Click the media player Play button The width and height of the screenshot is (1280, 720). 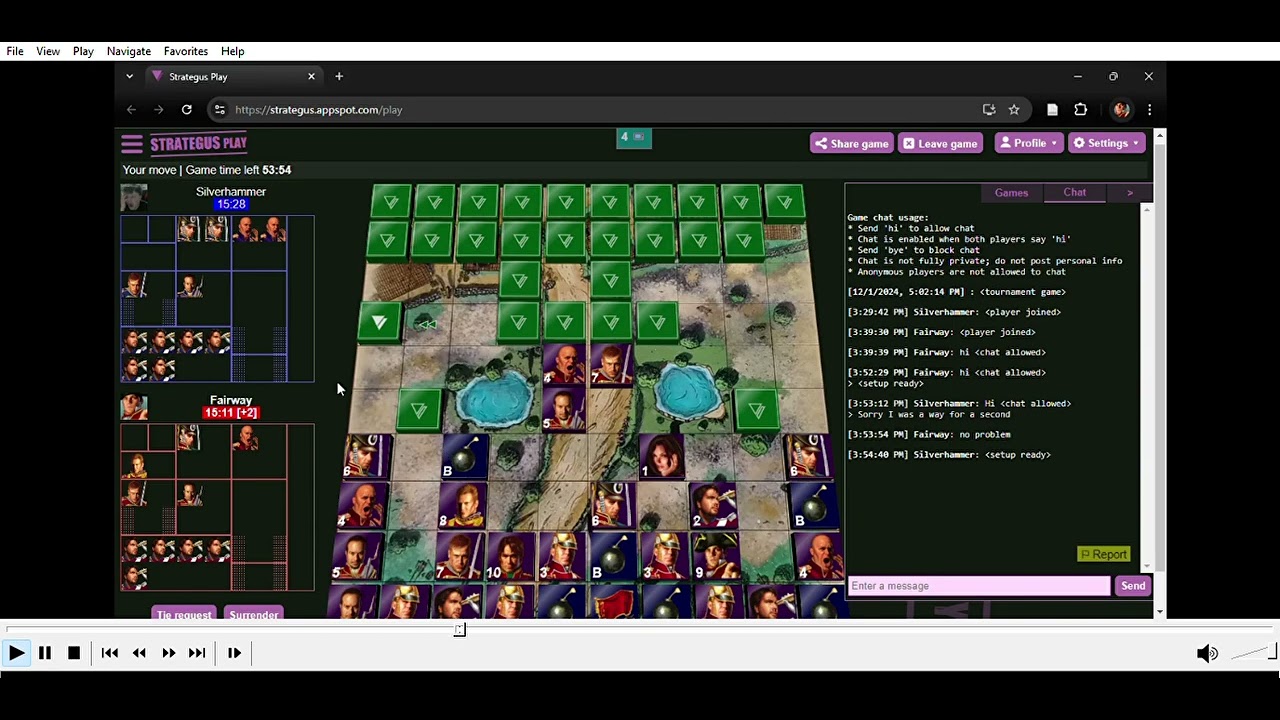16,653
